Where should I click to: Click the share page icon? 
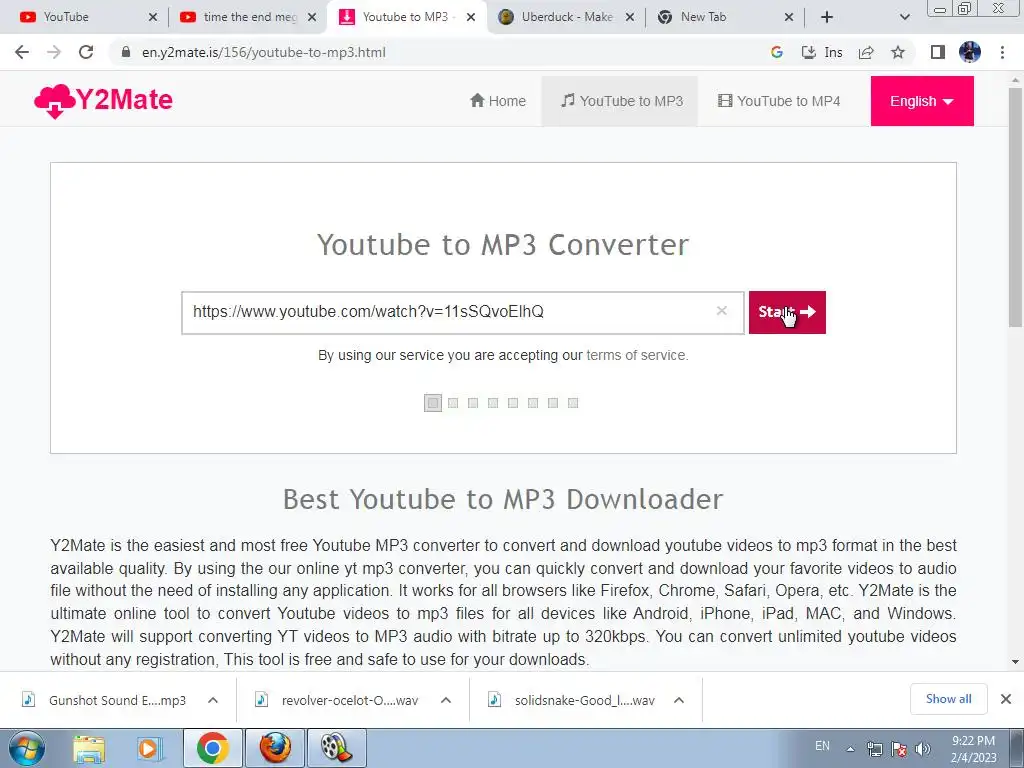point(866,52)
